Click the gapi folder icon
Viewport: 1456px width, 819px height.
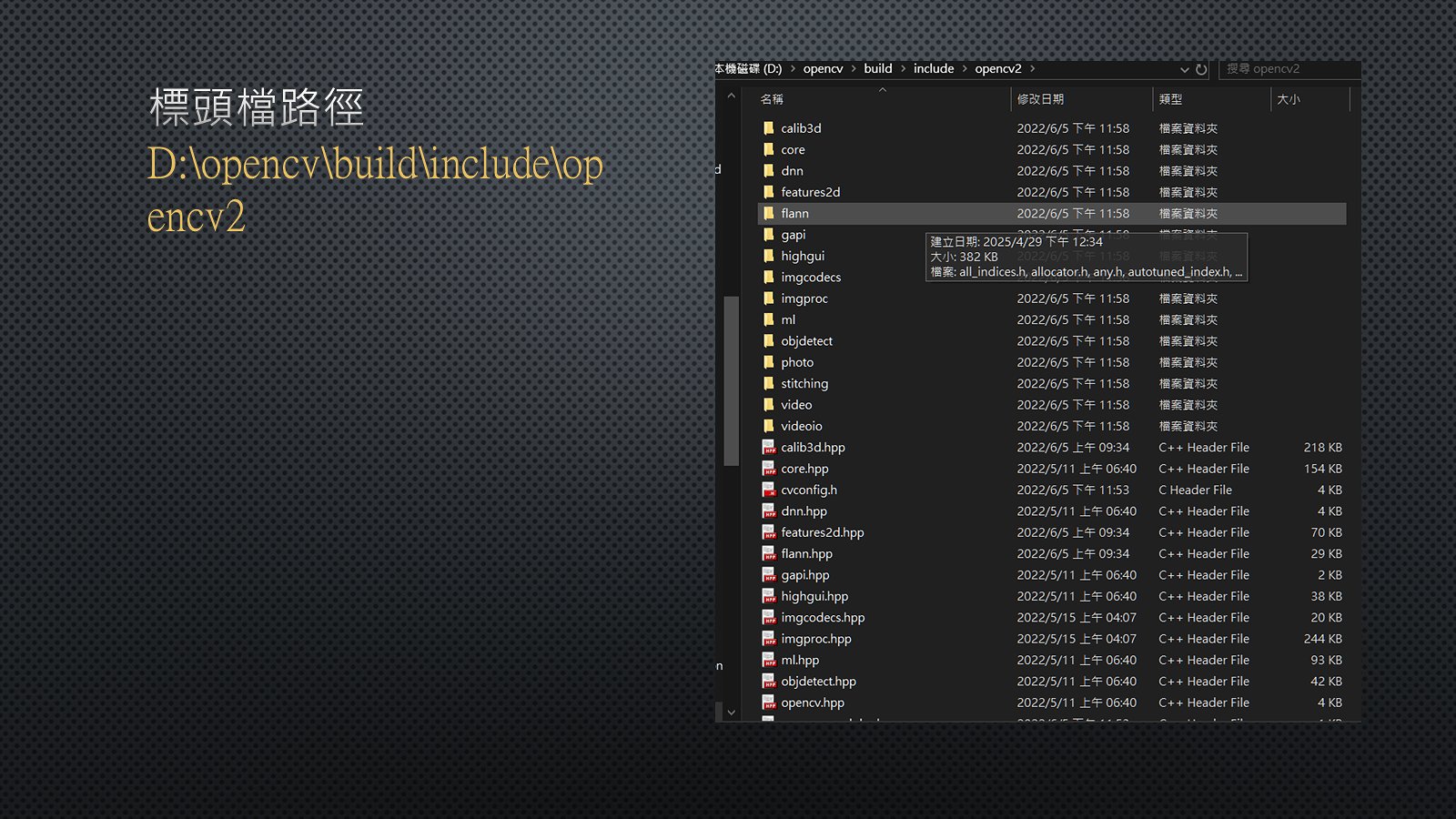point(769,235)
